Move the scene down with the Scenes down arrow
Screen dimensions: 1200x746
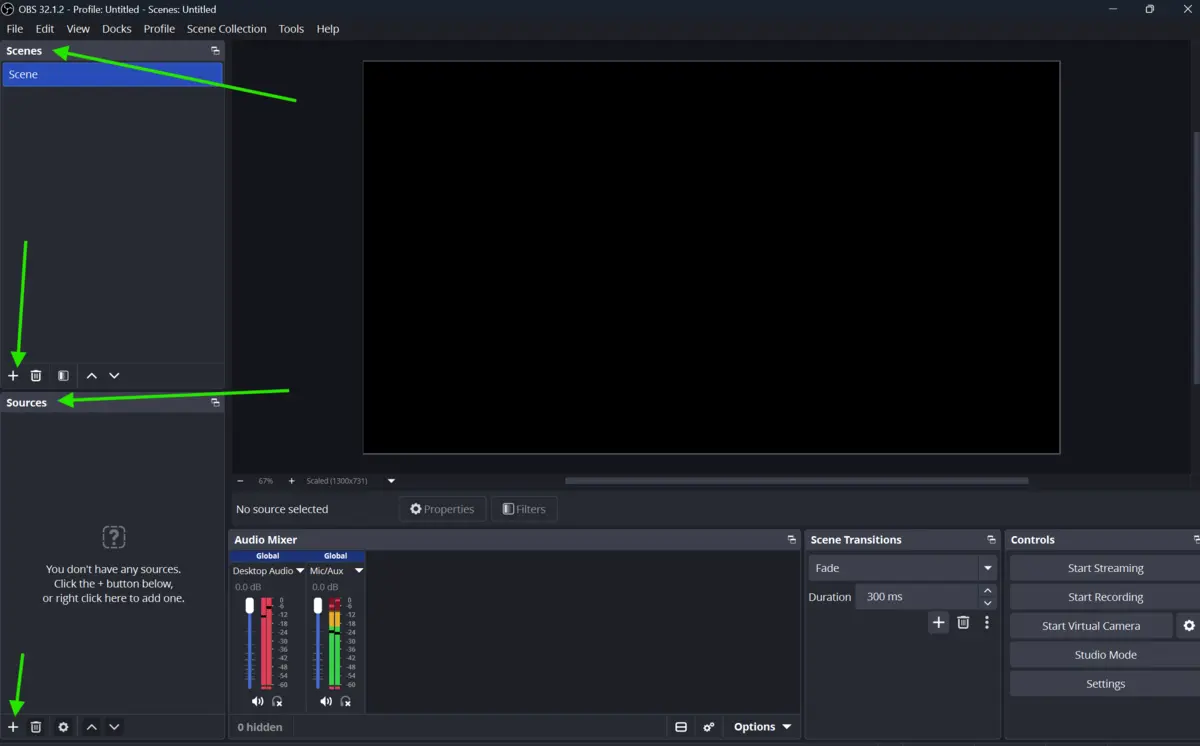pos(114,376)
